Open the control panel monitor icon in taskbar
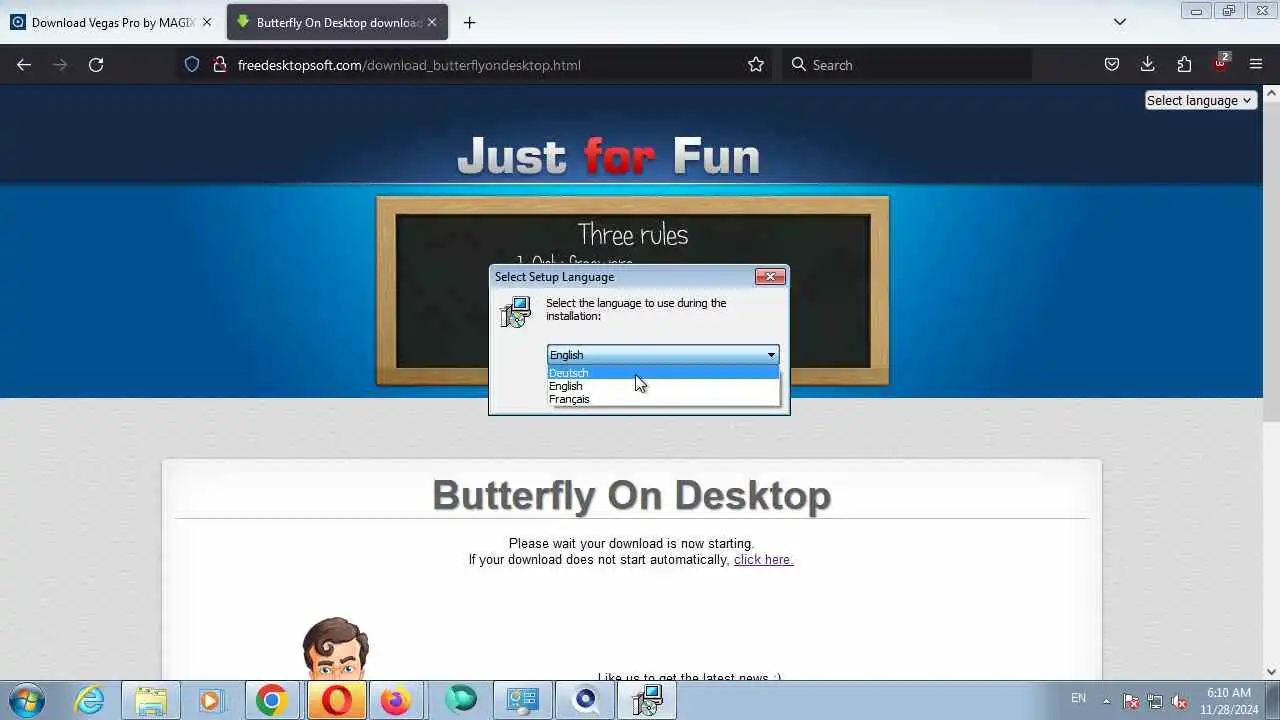Image resolution: width=1280 pixels, height=720 pixels. 522,700
